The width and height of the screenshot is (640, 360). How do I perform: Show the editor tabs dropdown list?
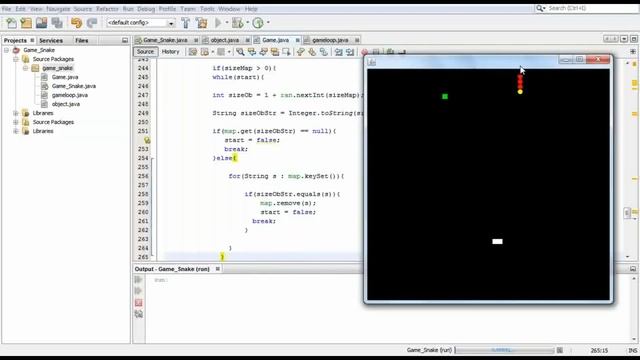[624, 39]
